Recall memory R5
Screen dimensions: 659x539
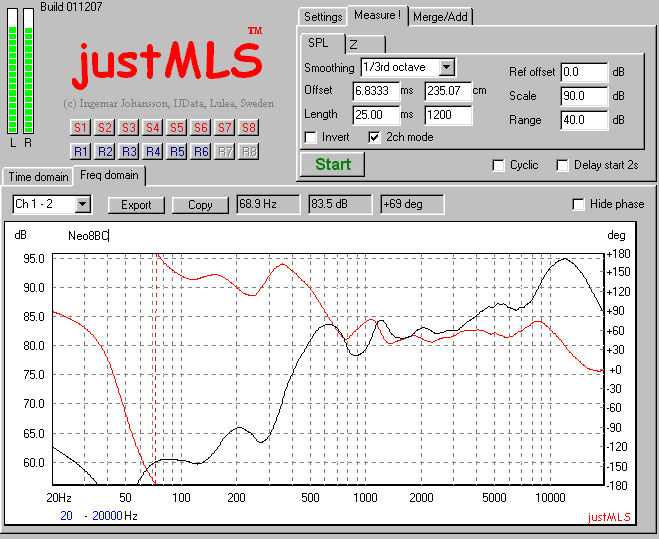tap(177, 151)
